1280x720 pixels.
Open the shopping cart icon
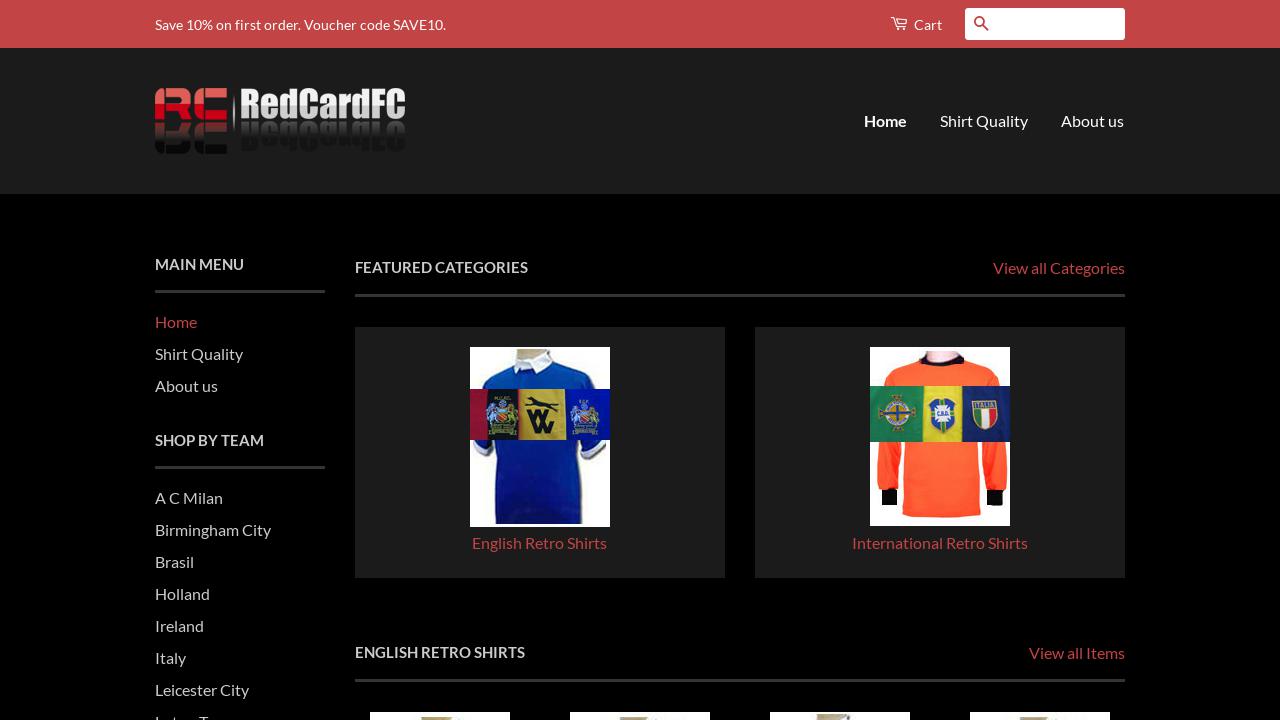pyautogui.click(x=899, y=24)
